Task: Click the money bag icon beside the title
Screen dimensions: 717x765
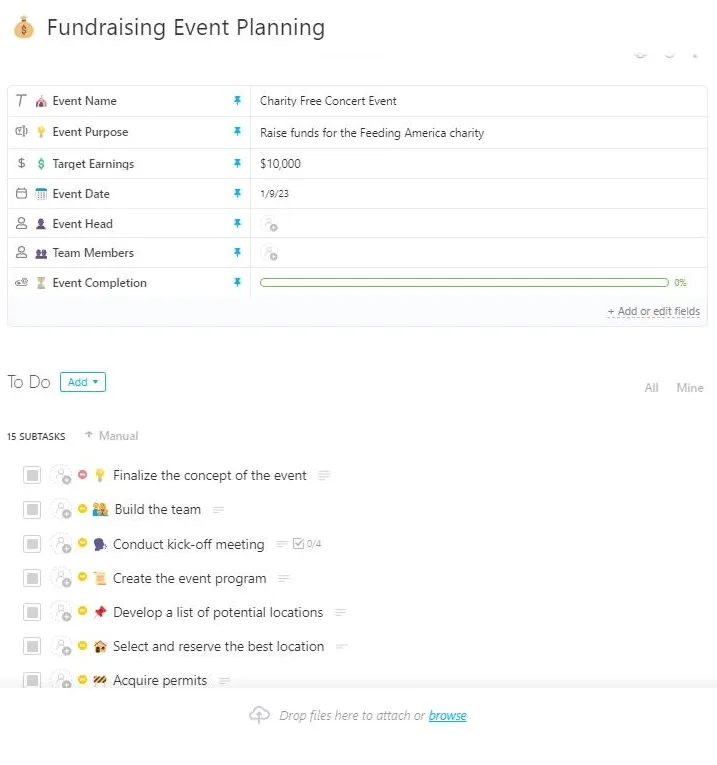Action: [x=23, y=27]
